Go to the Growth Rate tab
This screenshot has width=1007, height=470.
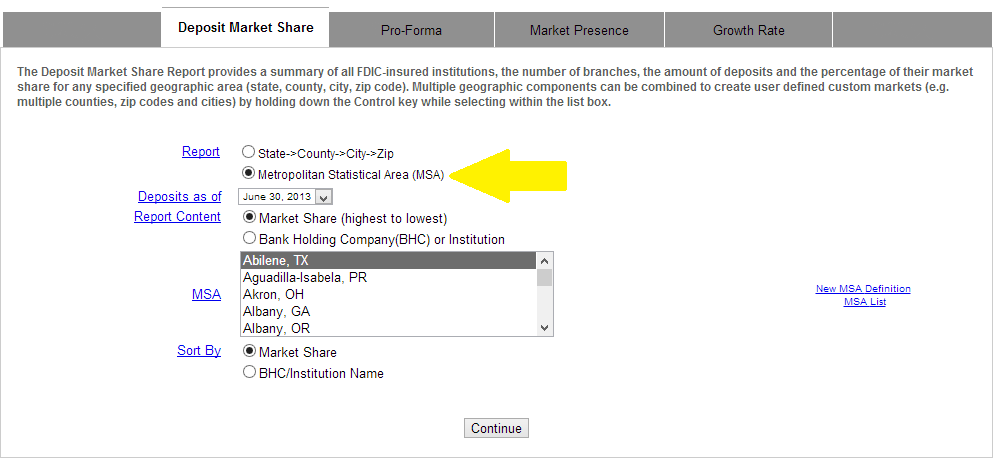748,30
